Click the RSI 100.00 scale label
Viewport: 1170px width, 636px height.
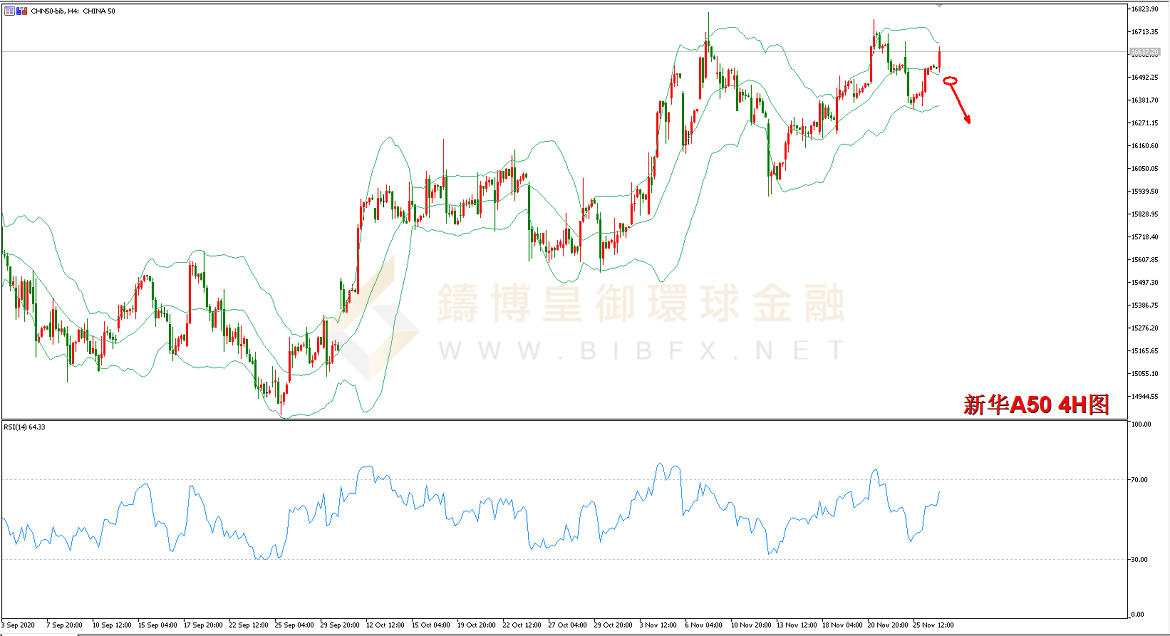(1139, 425)
